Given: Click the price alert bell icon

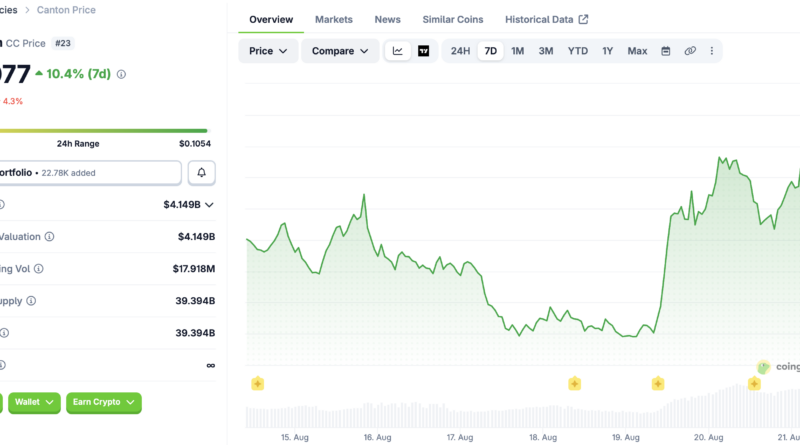Looking at the screenshot, I should coord(202,172).
